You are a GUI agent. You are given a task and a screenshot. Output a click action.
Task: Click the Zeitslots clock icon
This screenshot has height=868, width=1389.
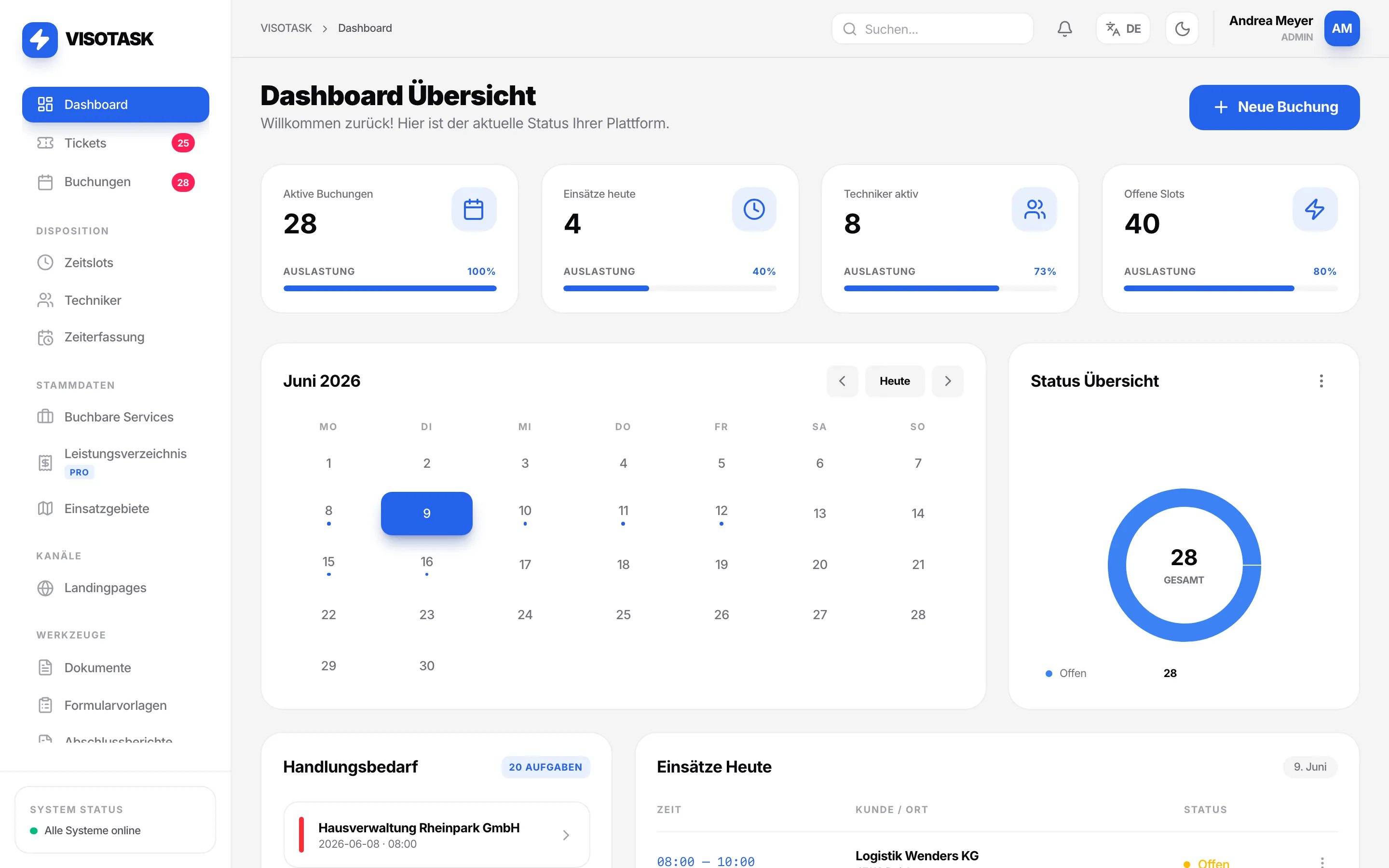(x=45, y=262)
